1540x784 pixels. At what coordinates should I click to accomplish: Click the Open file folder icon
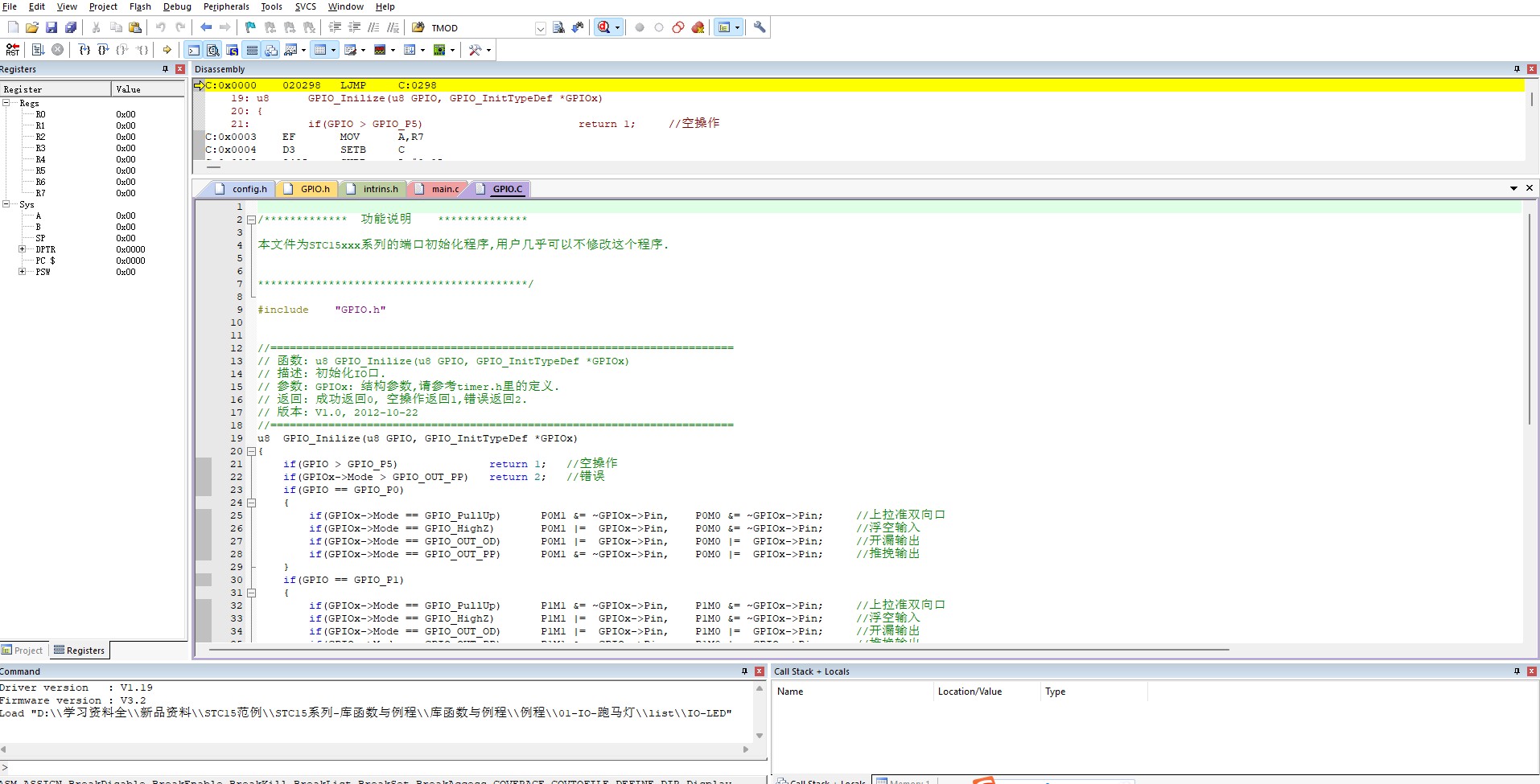32,27
